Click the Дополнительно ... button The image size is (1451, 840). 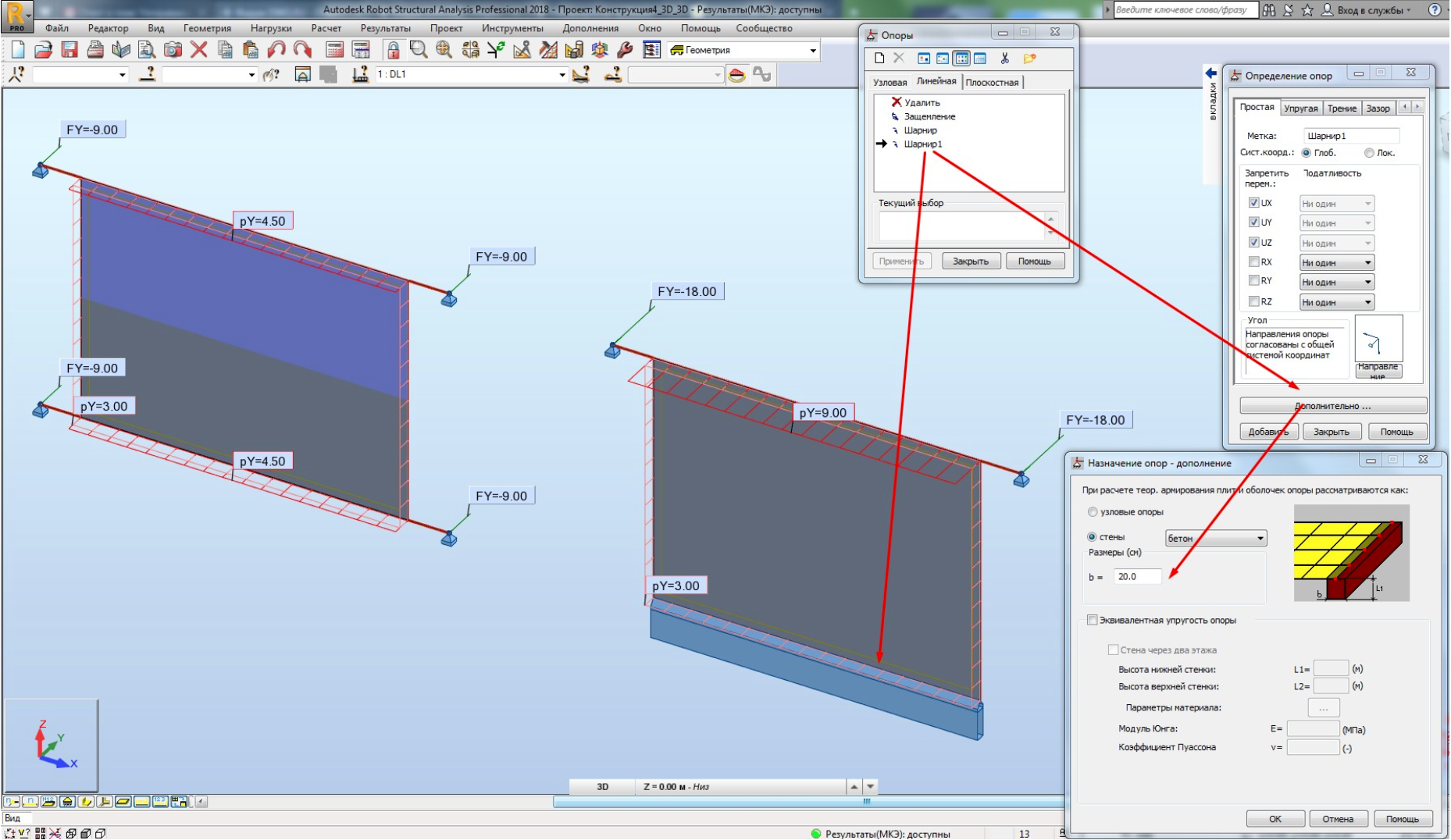point(1332,406)
